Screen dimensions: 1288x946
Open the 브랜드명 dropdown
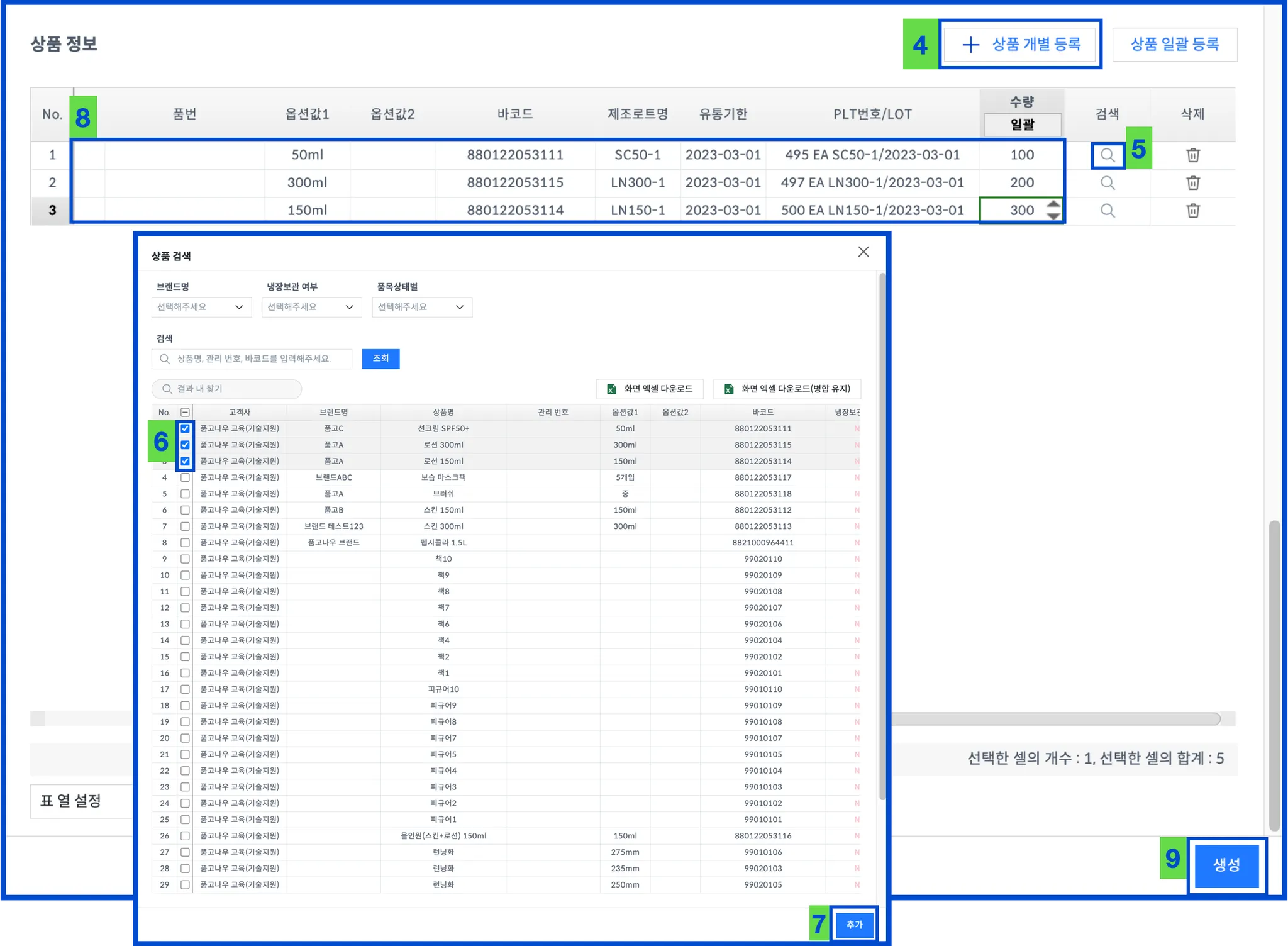pos(201,307)
